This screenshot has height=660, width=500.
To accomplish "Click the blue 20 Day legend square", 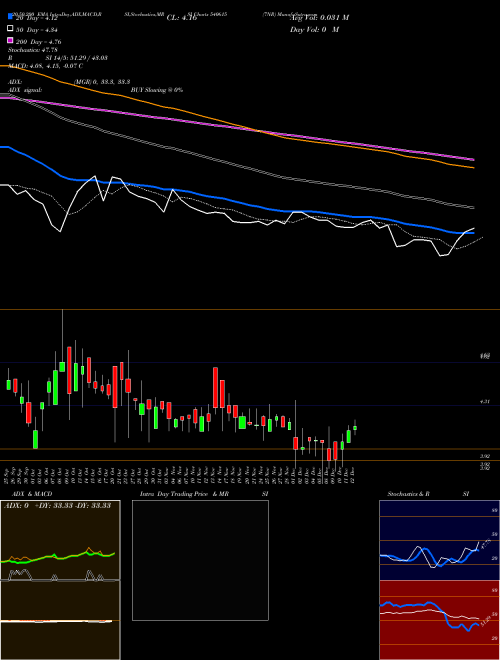I will 10,17.
